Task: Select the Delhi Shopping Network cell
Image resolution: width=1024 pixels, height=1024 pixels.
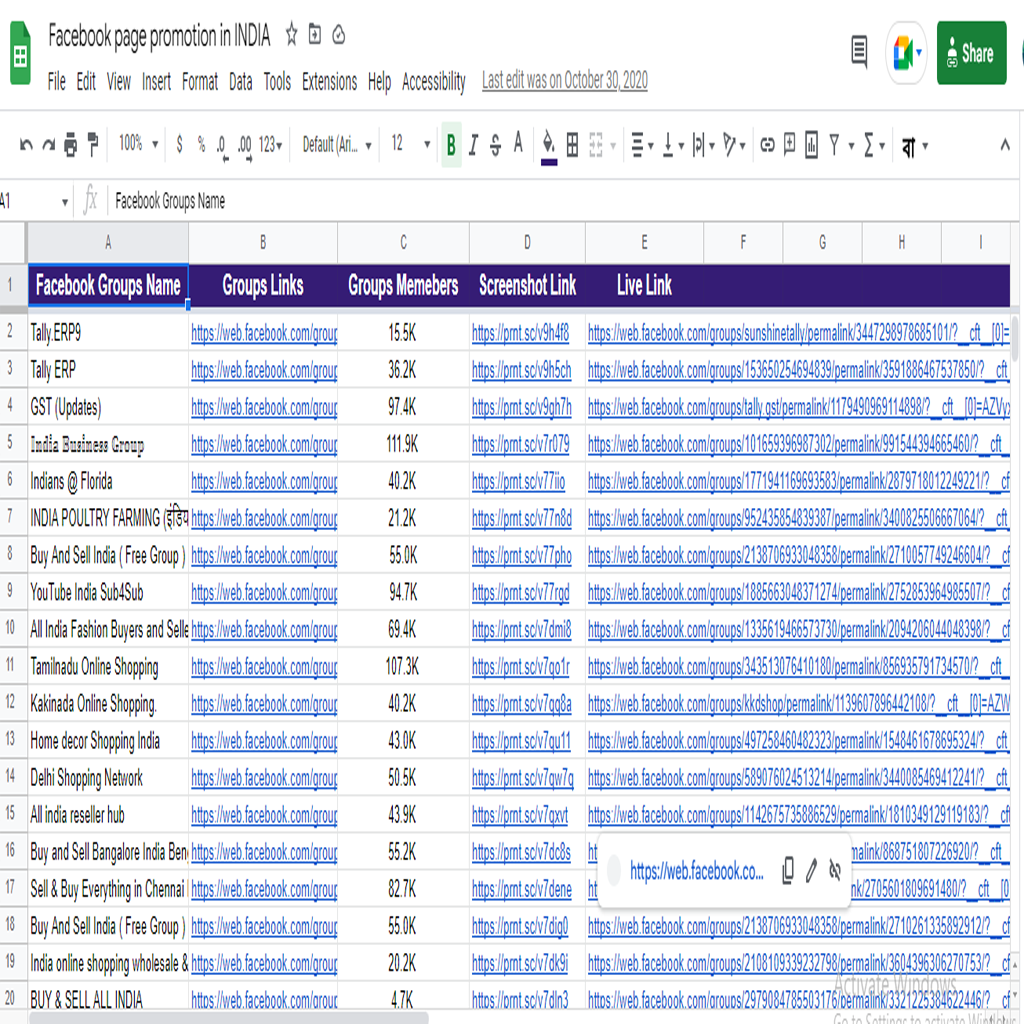Action: point(108,778)
